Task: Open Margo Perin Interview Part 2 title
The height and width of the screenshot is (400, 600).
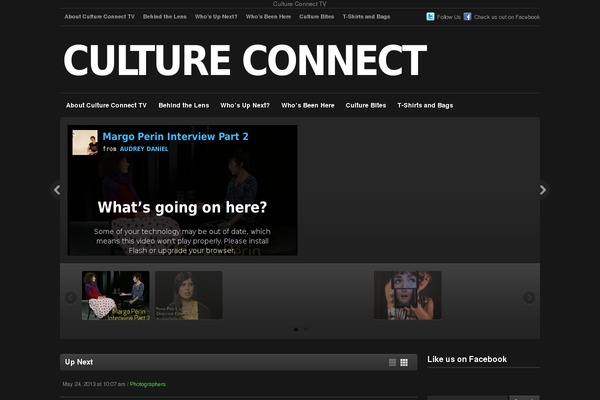Action: coord(175,137)
